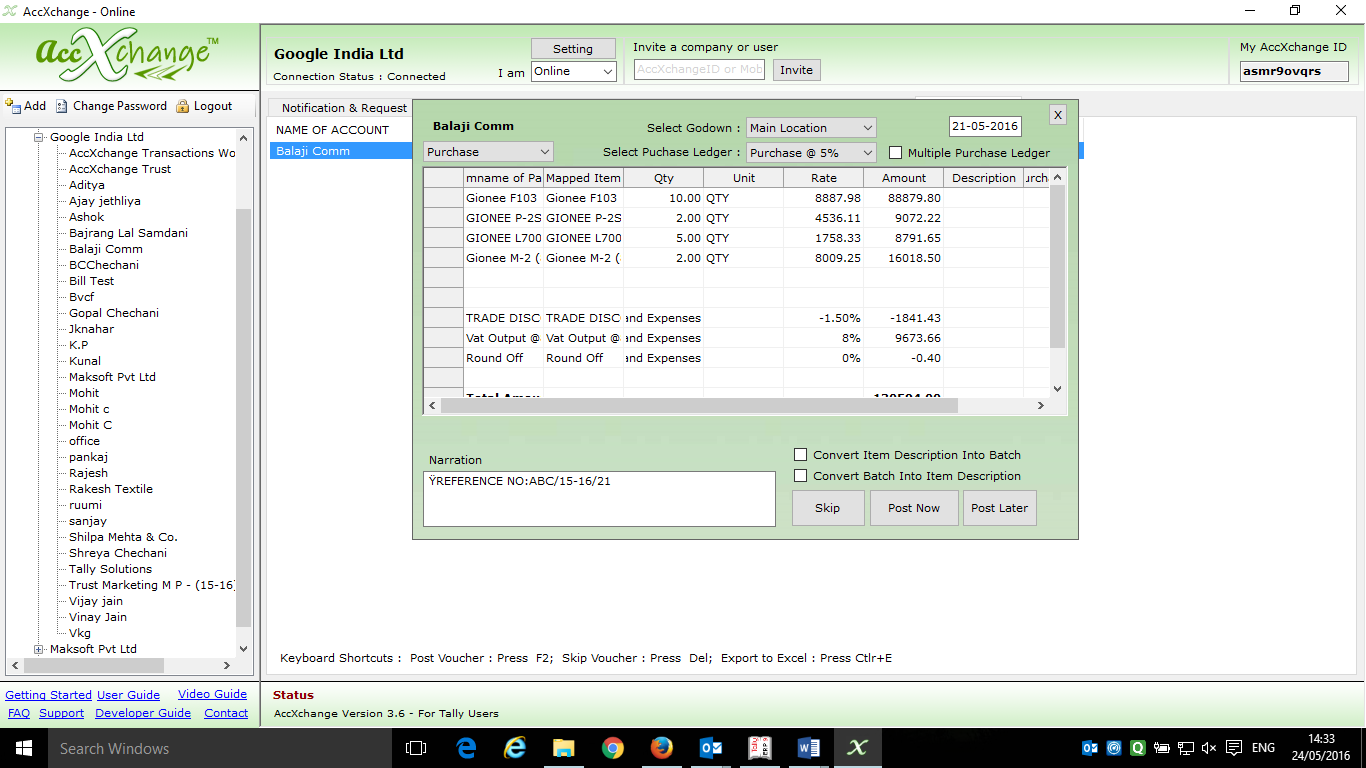Click the Qty column header
Image resolution: width=1366 pixels, height=768 pixels.
coord(664,178)
